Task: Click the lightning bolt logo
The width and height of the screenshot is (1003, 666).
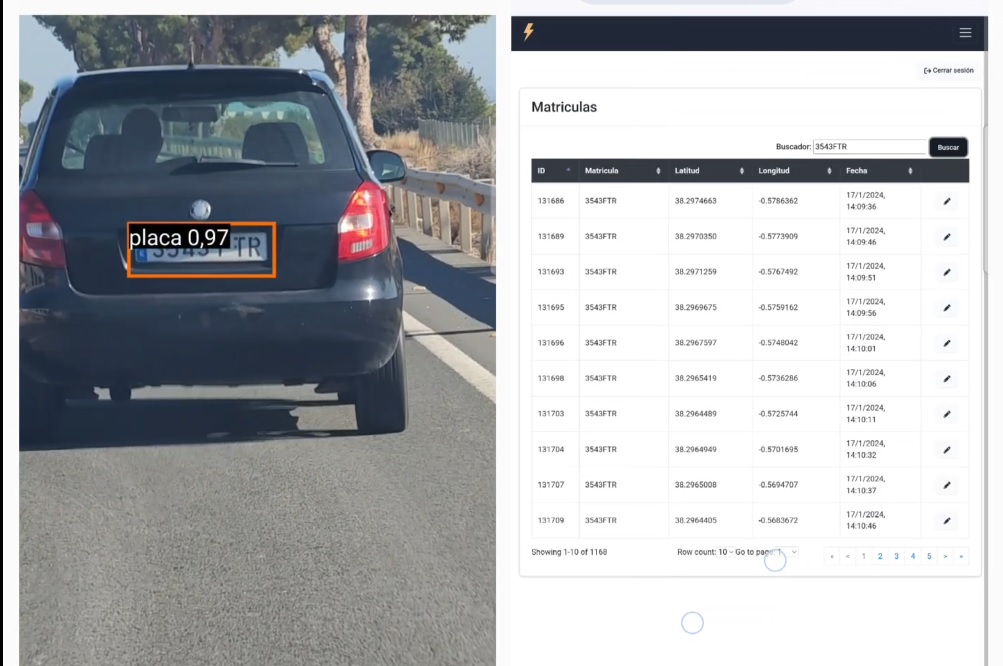Action: [x=529, y=32]
